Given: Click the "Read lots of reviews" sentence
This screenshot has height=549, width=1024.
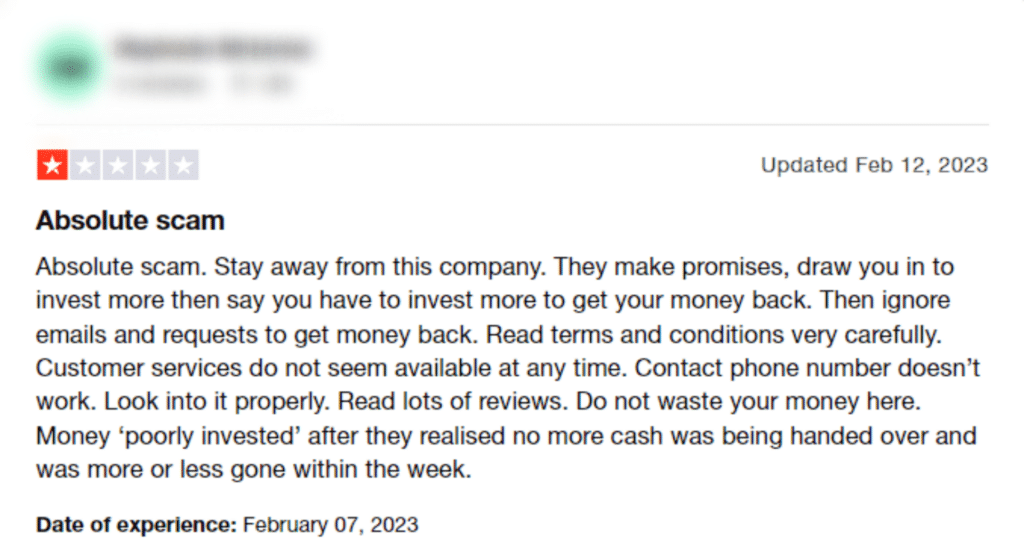Looking at the screenshot, I should [453, 402].
